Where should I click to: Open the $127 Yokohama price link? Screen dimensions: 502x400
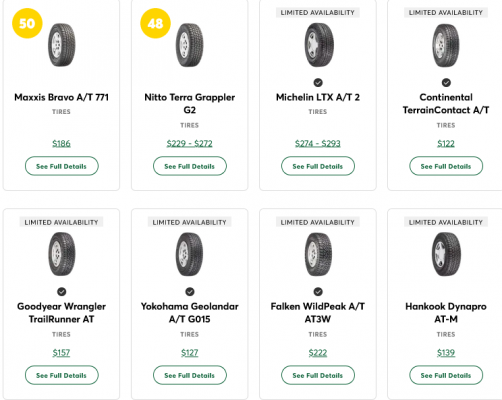tap(190, 353)
